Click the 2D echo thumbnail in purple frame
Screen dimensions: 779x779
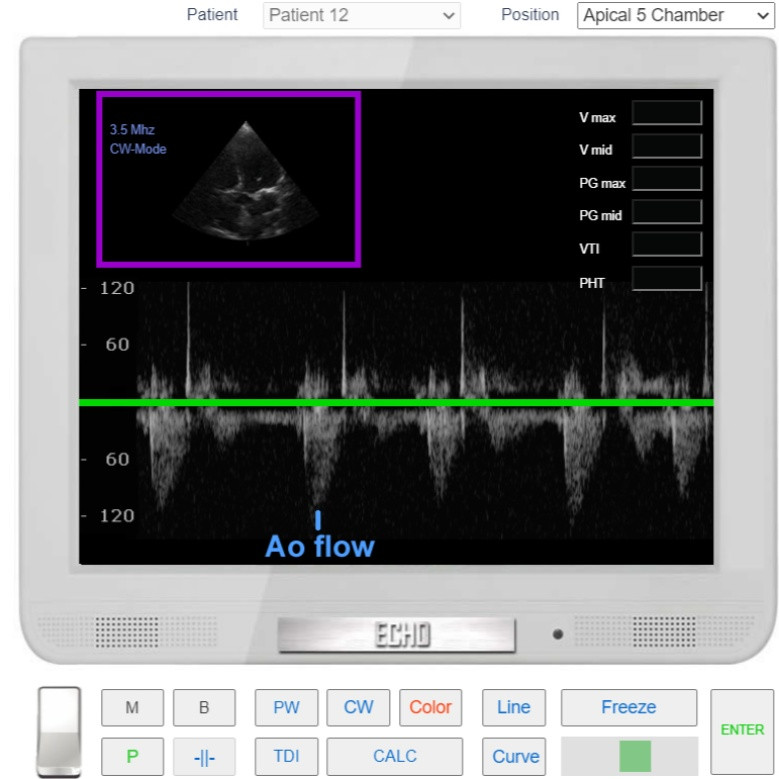pyautogui.click(x=229, y=179)
